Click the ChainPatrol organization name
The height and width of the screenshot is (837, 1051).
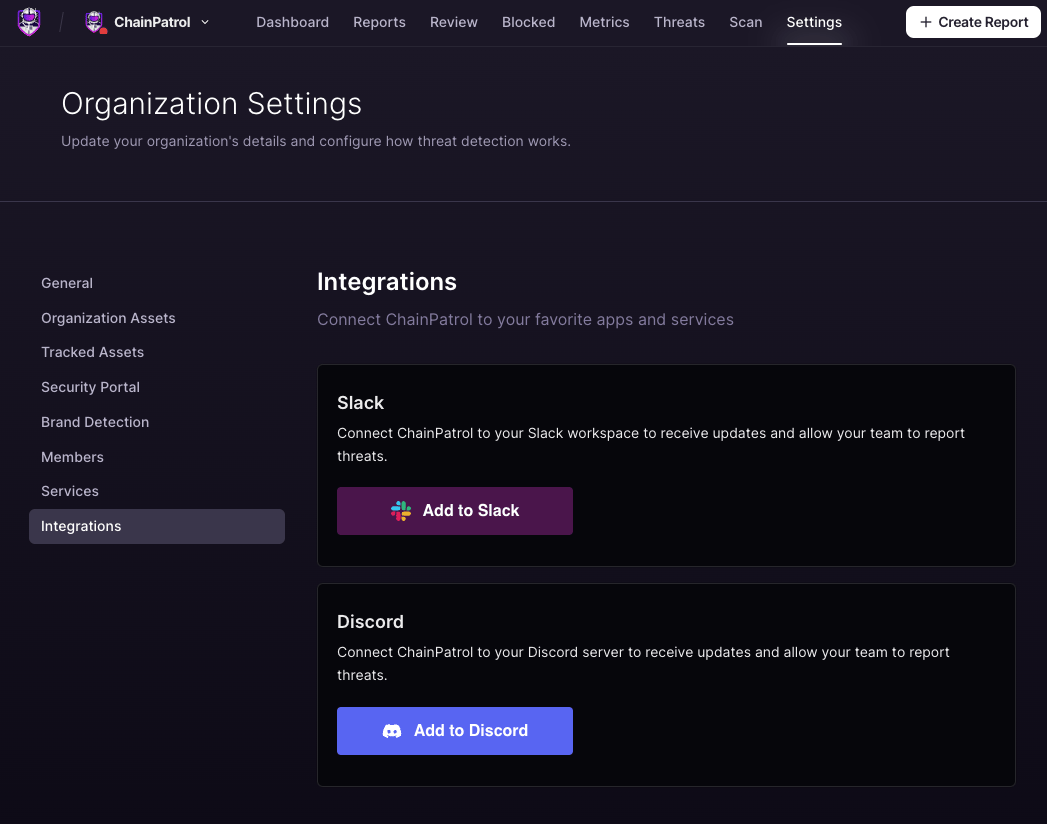click(152, 22)
